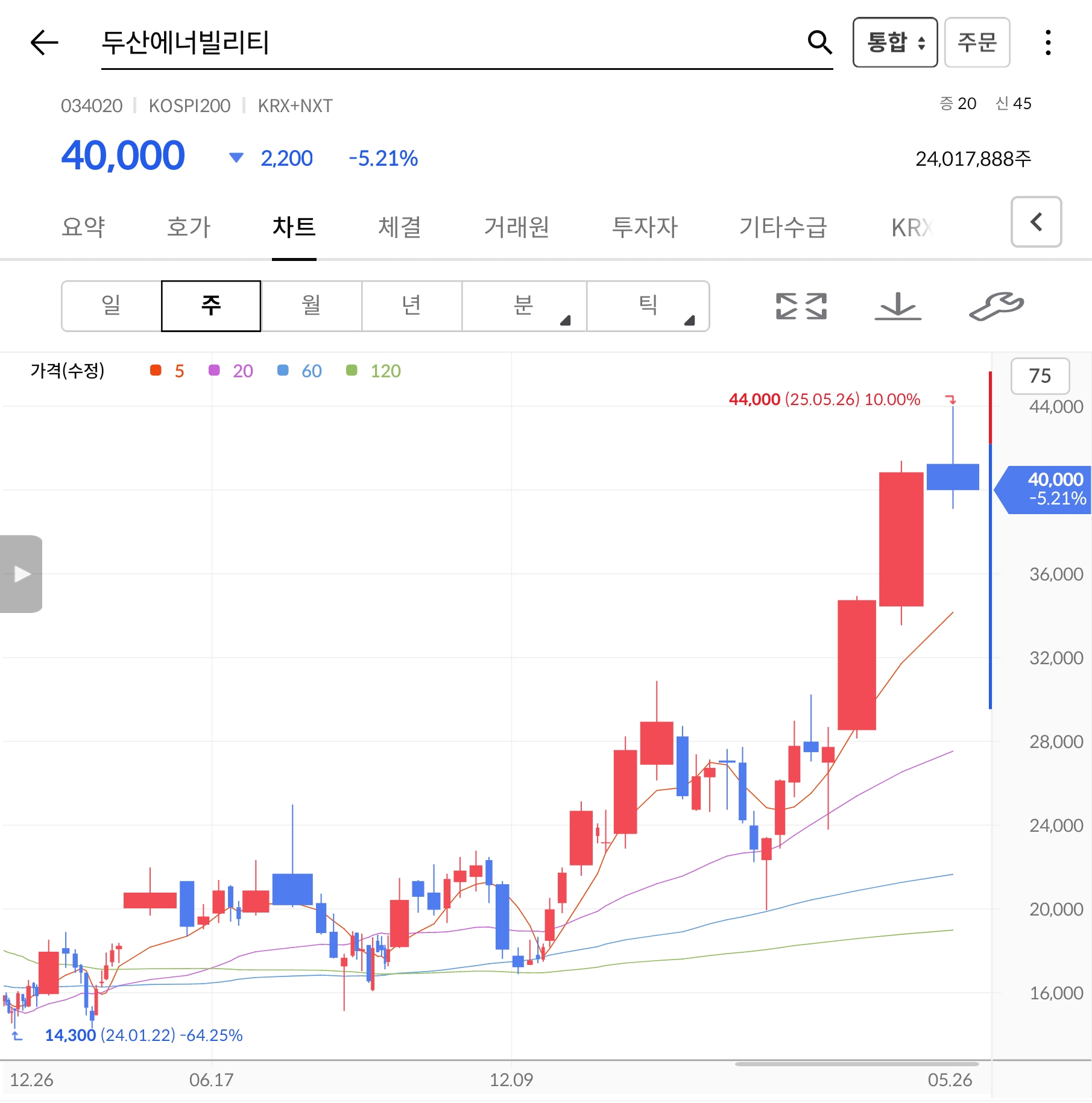Click the volume 24,017,888주
The image size is (1092, 1103).
pyautogui.click(x=973, y=159)
